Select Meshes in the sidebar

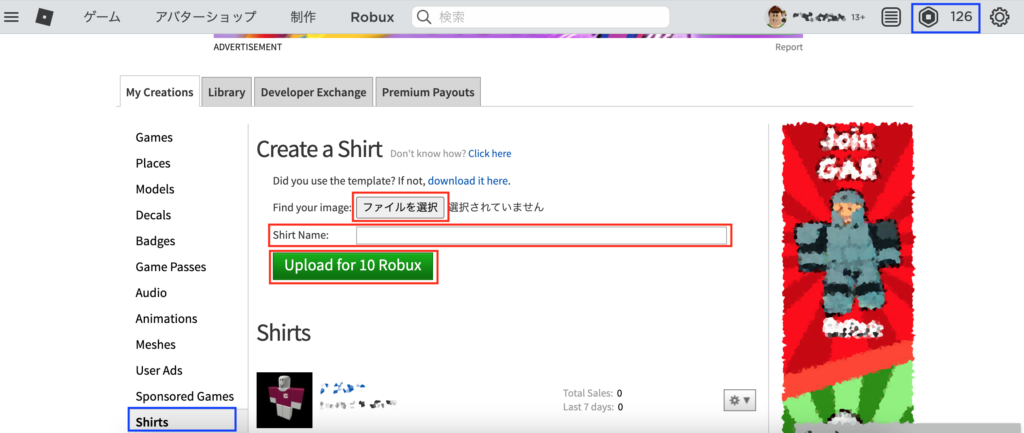point(155,344)
